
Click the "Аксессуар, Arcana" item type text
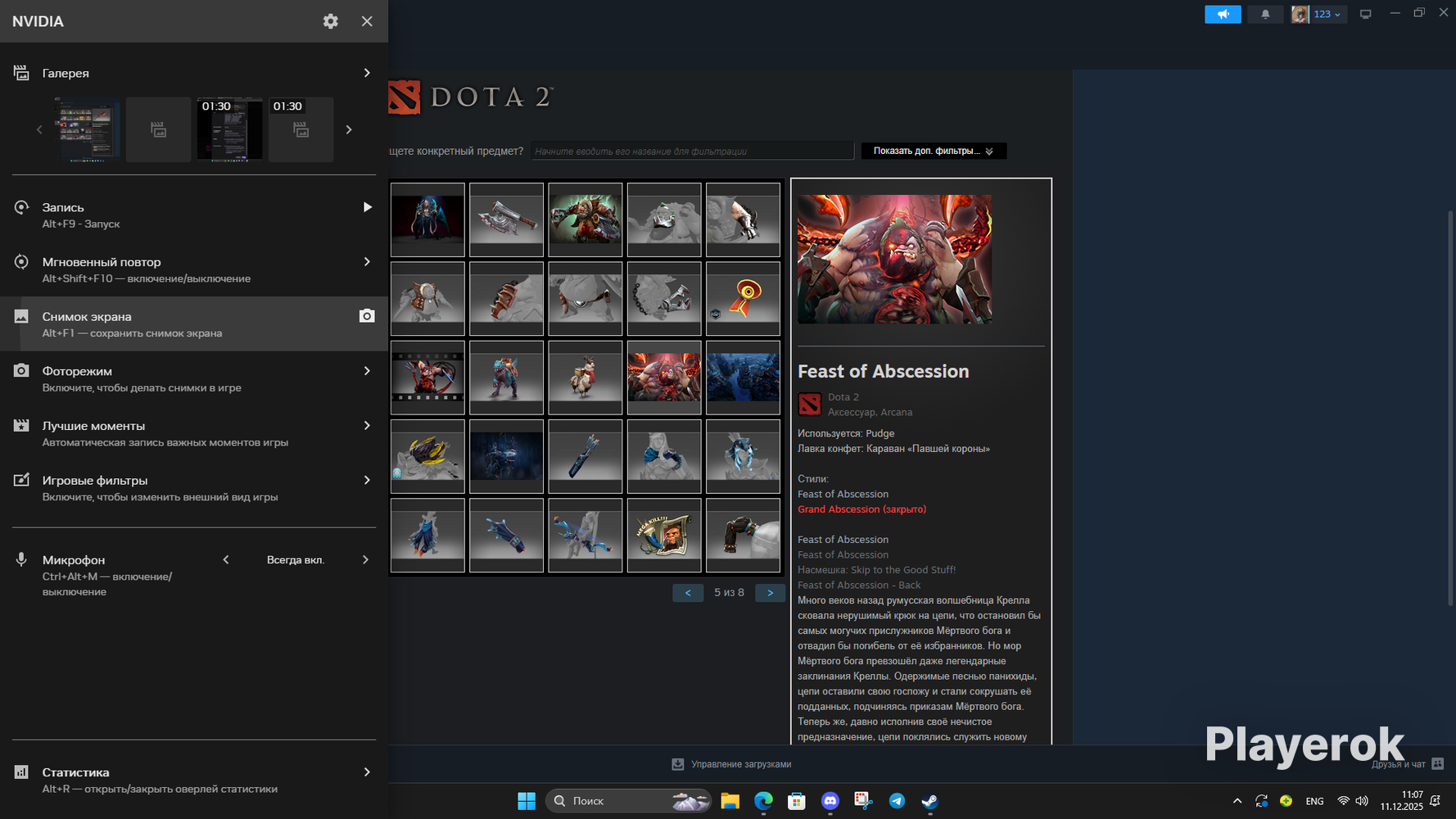[870, 412]
